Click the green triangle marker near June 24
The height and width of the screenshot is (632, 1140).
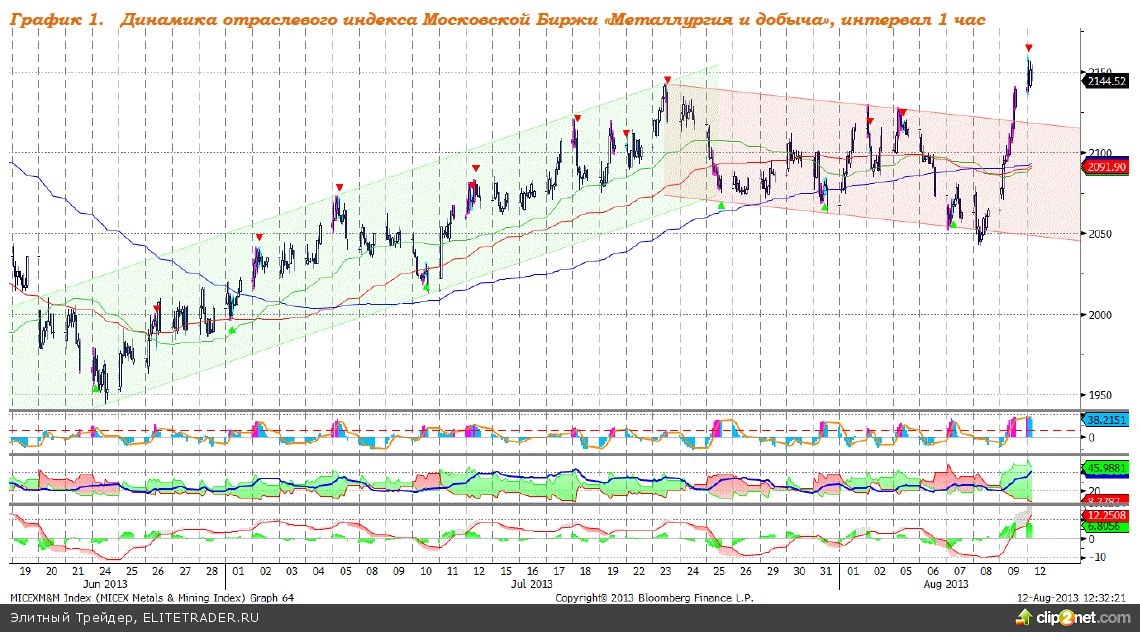[95, 388]
